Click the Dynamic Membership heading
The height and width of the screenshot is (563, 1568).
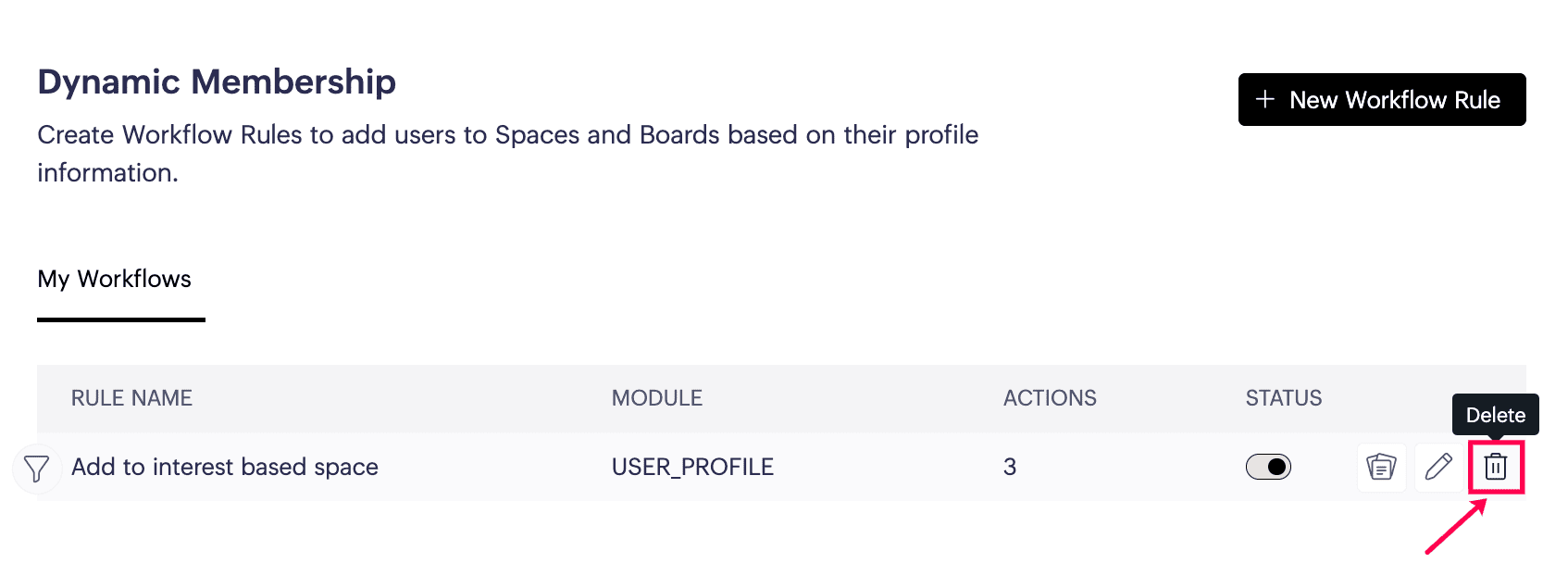coord(217,81)
